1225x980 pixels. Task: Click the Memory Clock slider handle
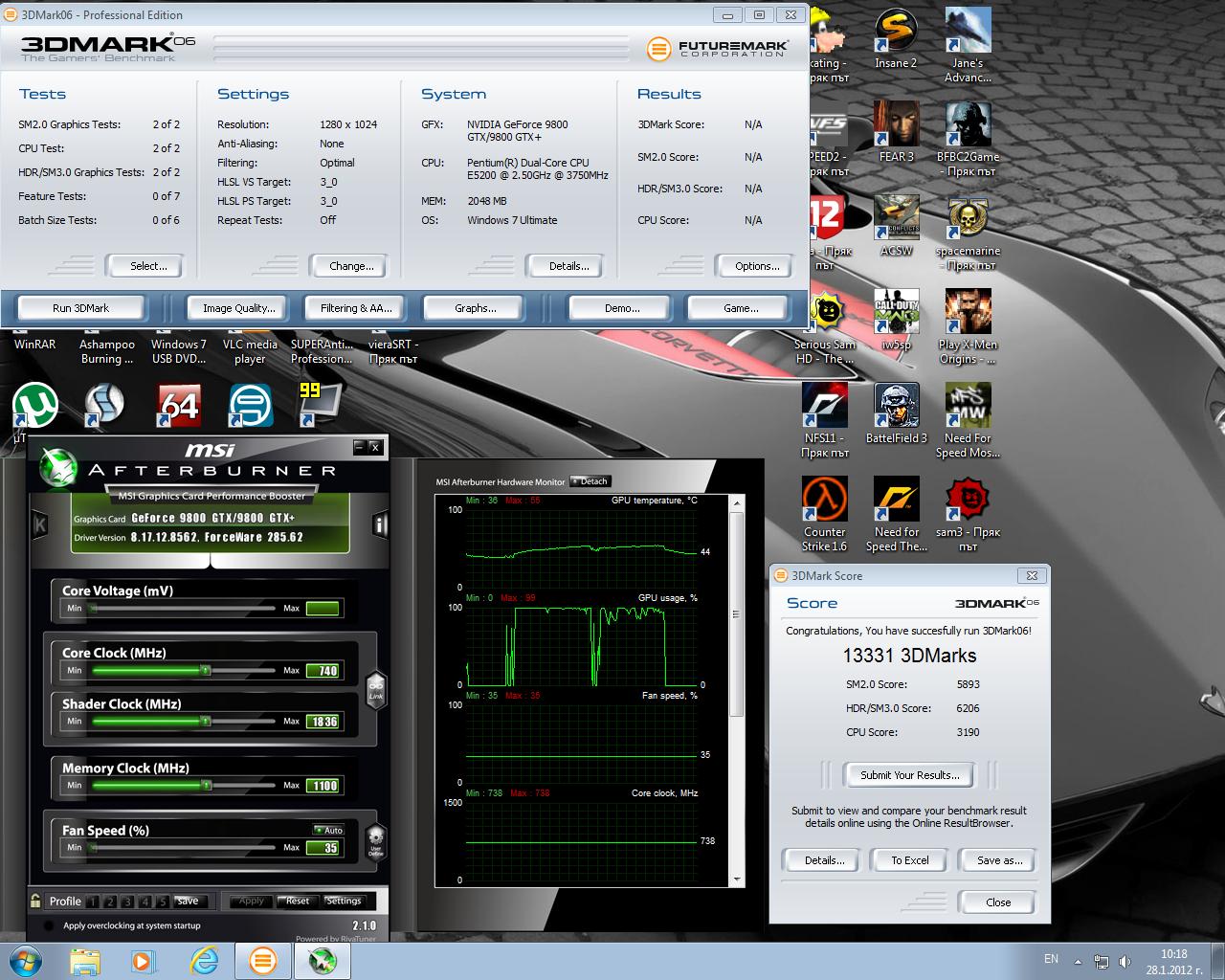coord(207,785)
